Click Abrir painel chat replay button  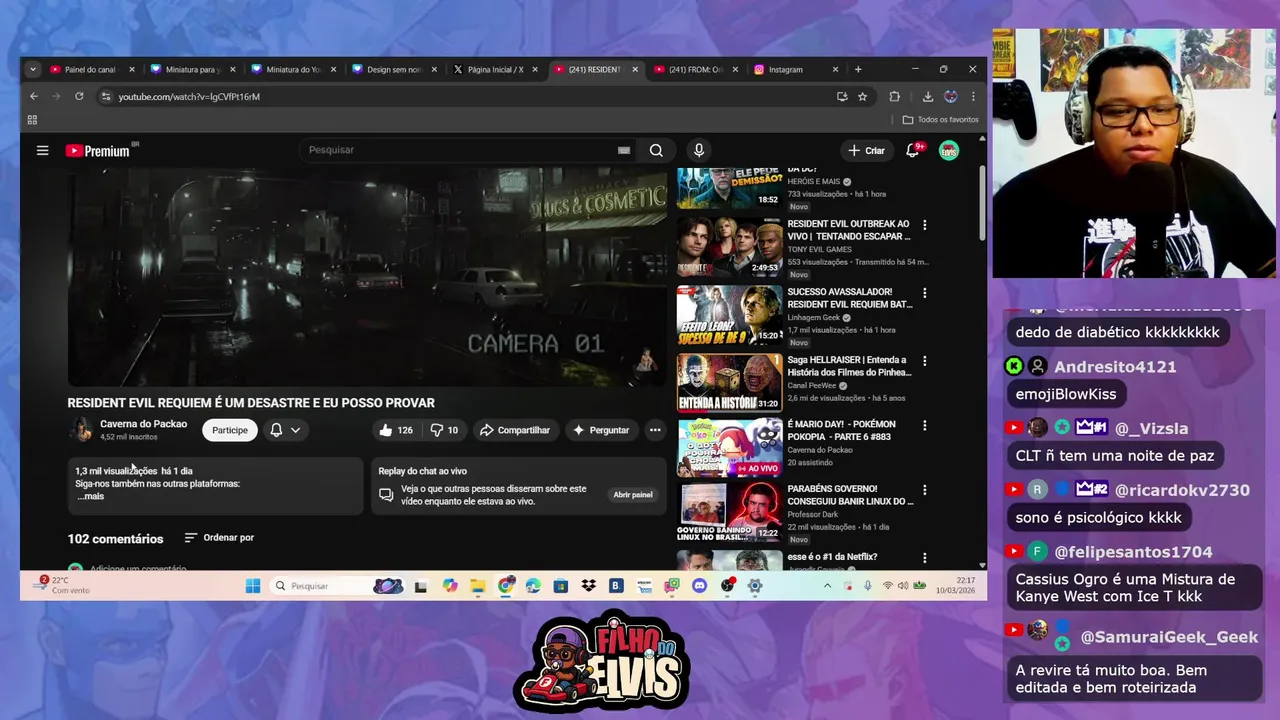(x=633, y=495)
